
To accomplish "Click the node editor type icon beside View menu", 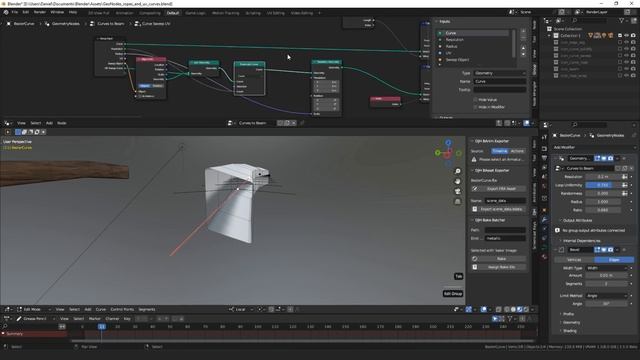I will (x=8, y=123).
